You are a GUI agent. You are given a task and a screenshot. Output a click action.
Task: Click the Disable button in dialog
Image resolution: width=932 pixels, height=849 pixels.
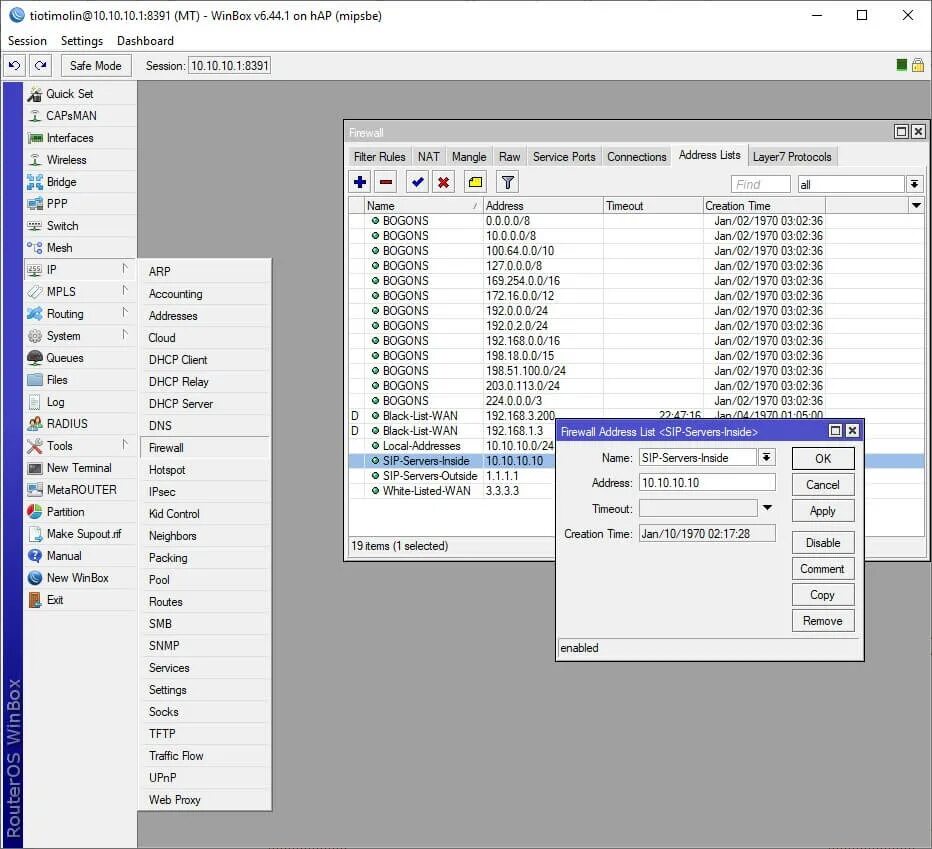[x=823, y=543]
